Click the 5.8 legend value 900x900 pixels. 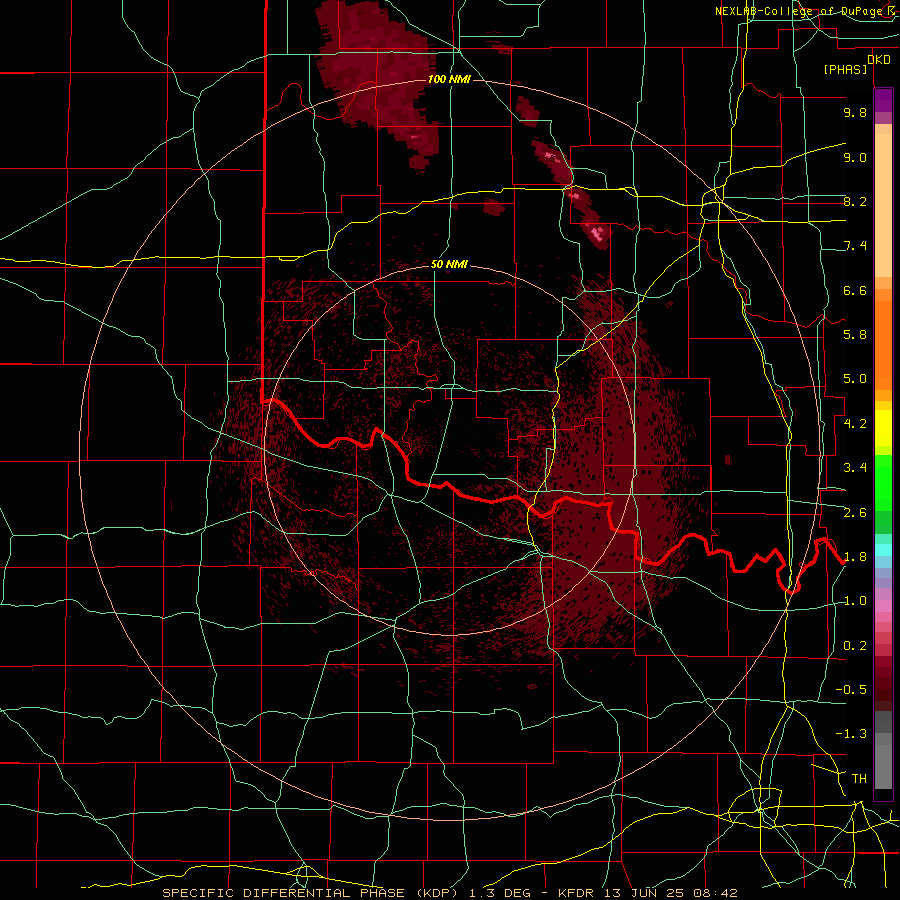[855, 335]
